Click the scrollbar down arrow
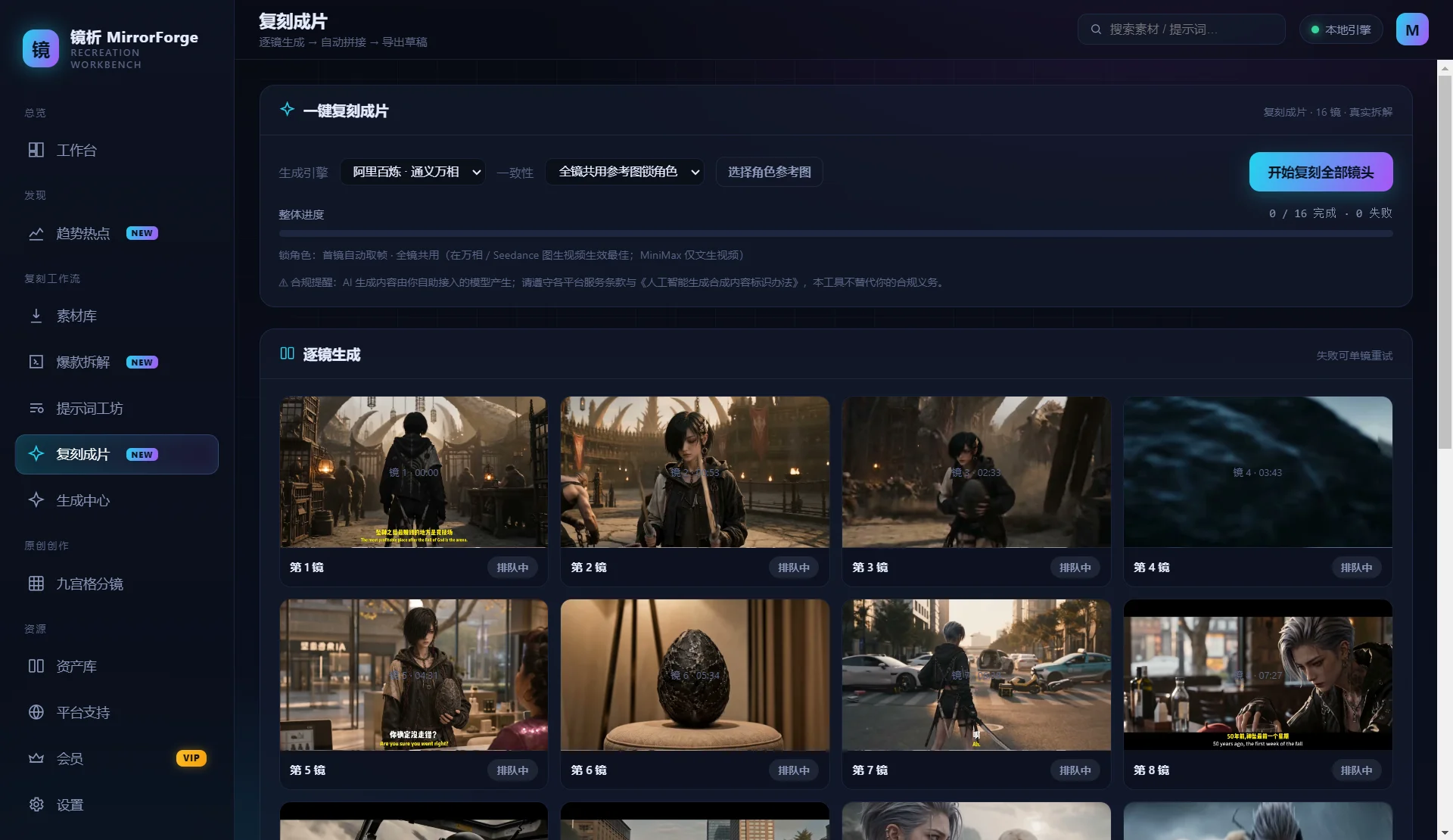1453x840 pixels. pyautogui.click(x=1445, y=832)
